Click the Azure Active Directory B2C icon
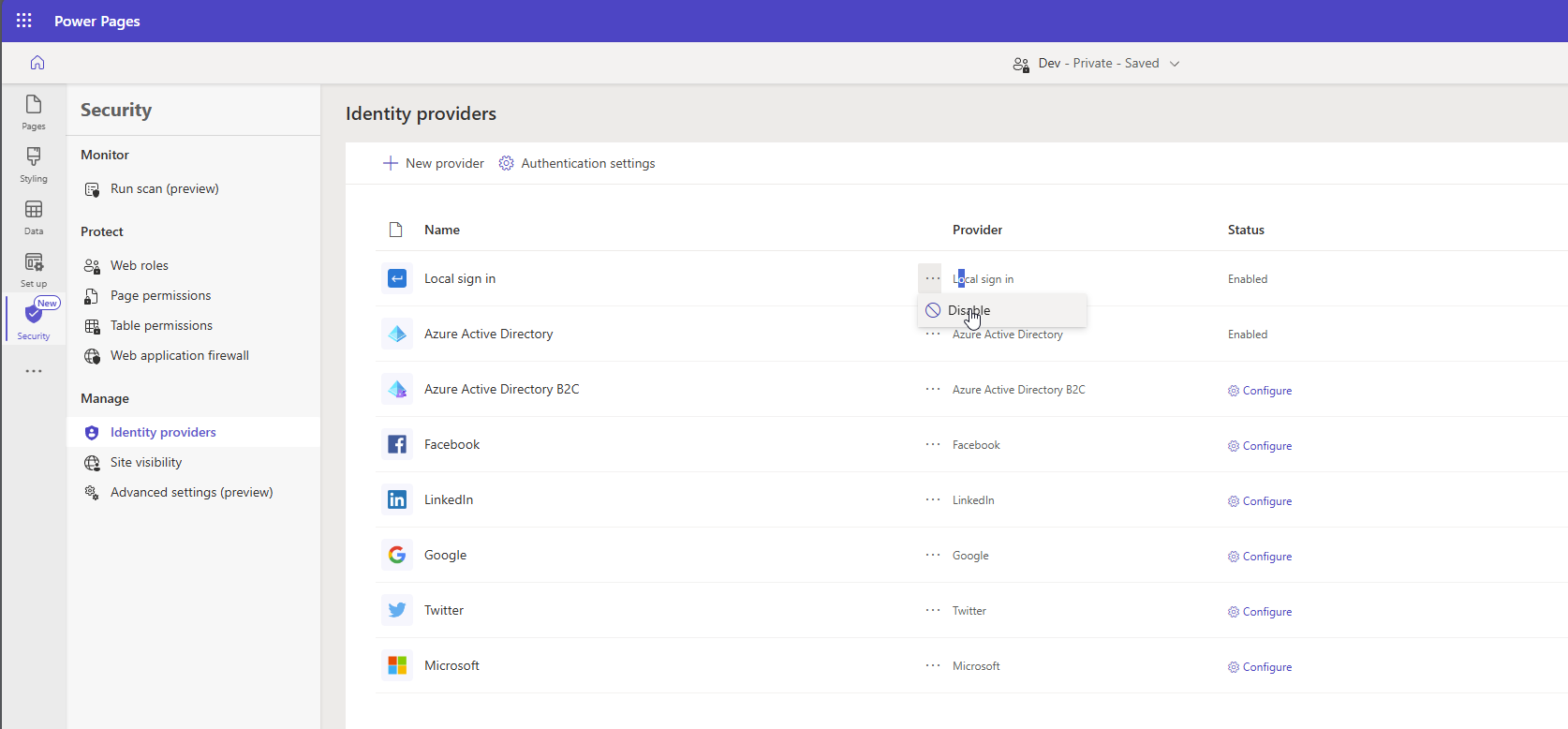1568x729 pixels. [397, 389]
